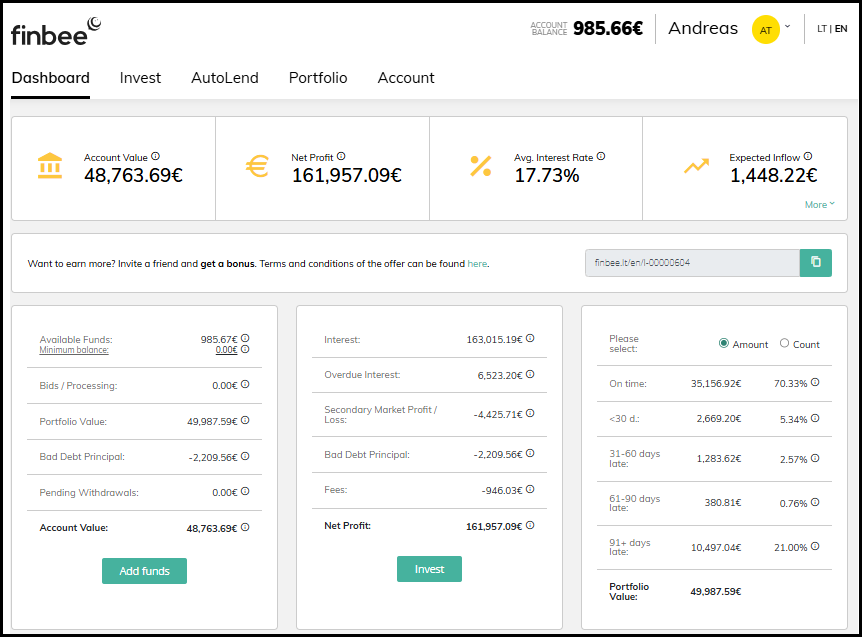Viewport: 862px width, 637px height.
Task: Open the Portfolio tab
Action: tap(318, 78)
